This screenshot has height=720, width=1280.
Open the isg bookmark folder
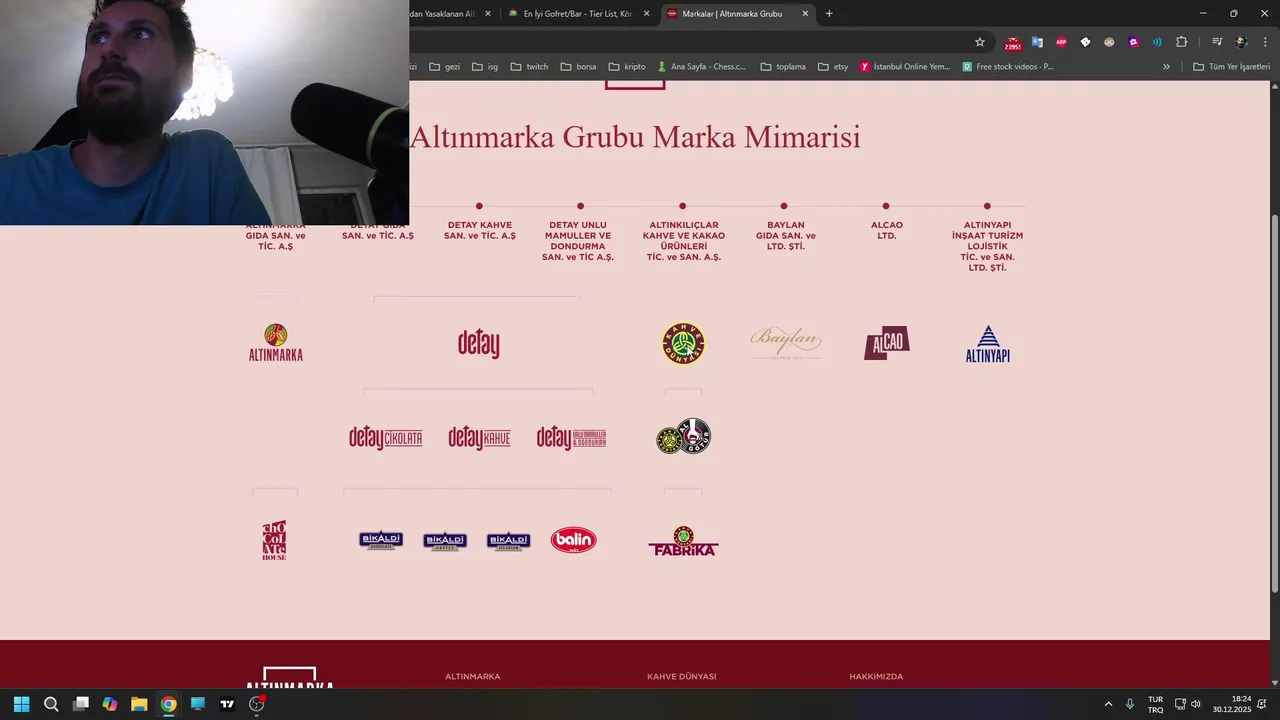pos(485,67)
